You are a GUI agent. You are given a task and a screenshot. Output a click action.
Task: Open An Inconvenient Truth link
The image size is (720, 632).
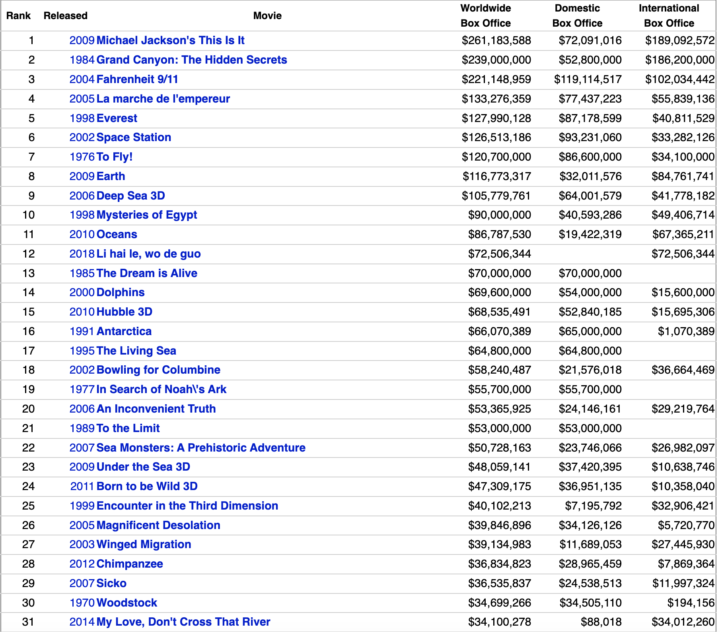click(156, 409)
